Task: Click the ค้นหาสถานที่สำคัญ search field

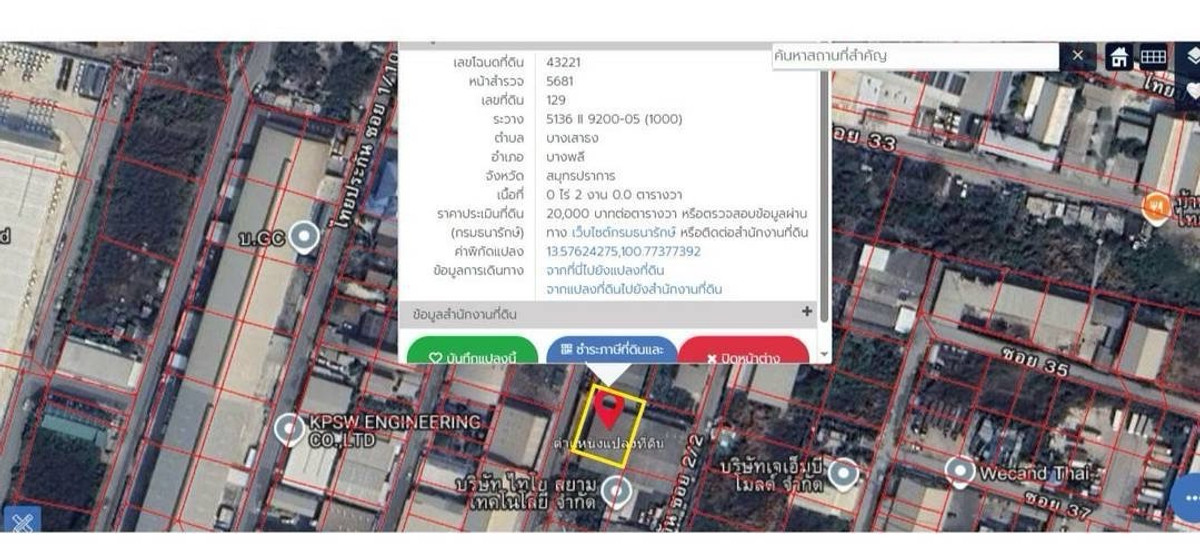Action: click(x=915, y=56)
